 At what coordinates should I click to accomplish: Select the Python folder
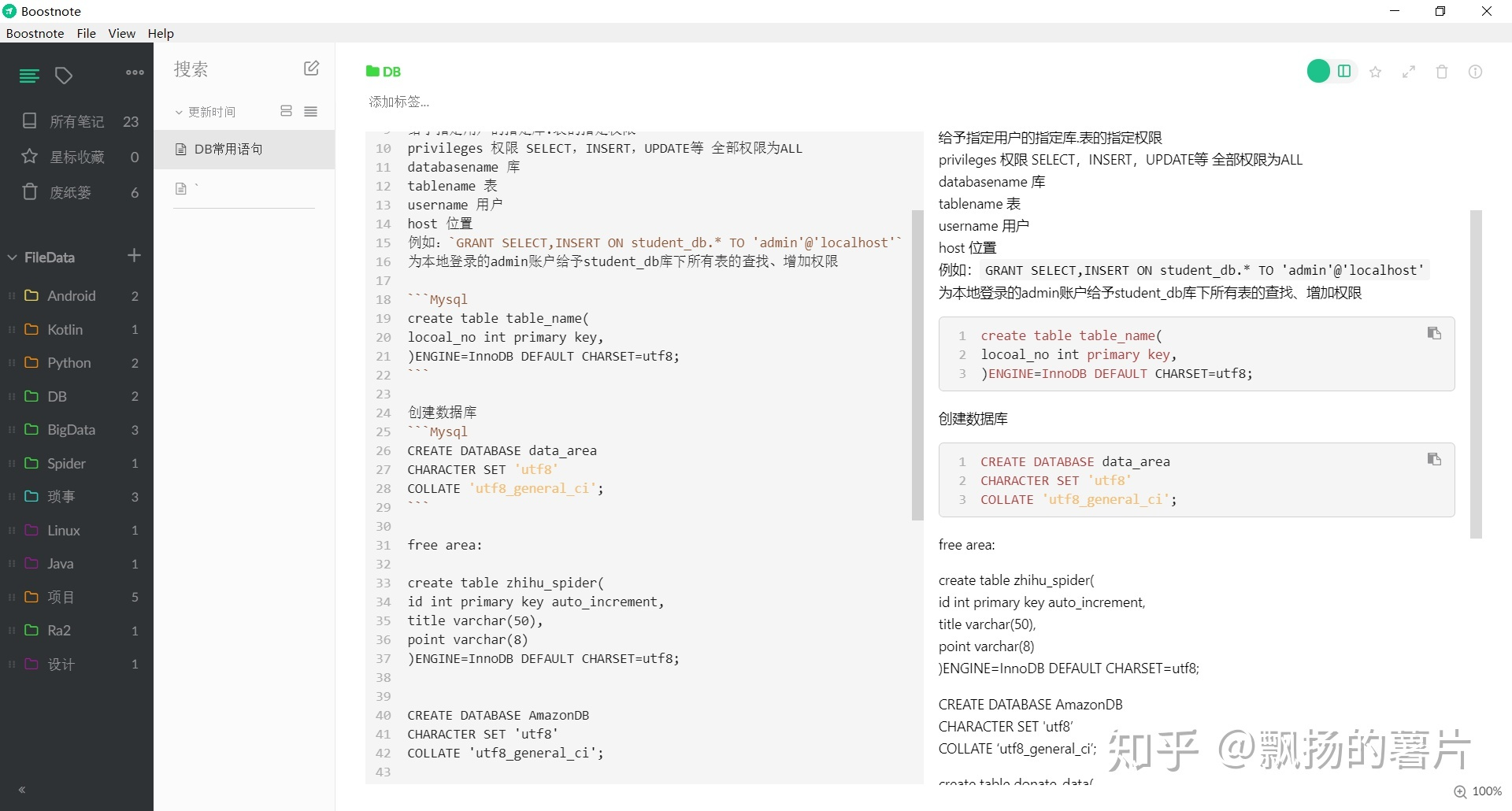(x=77, y=363)
